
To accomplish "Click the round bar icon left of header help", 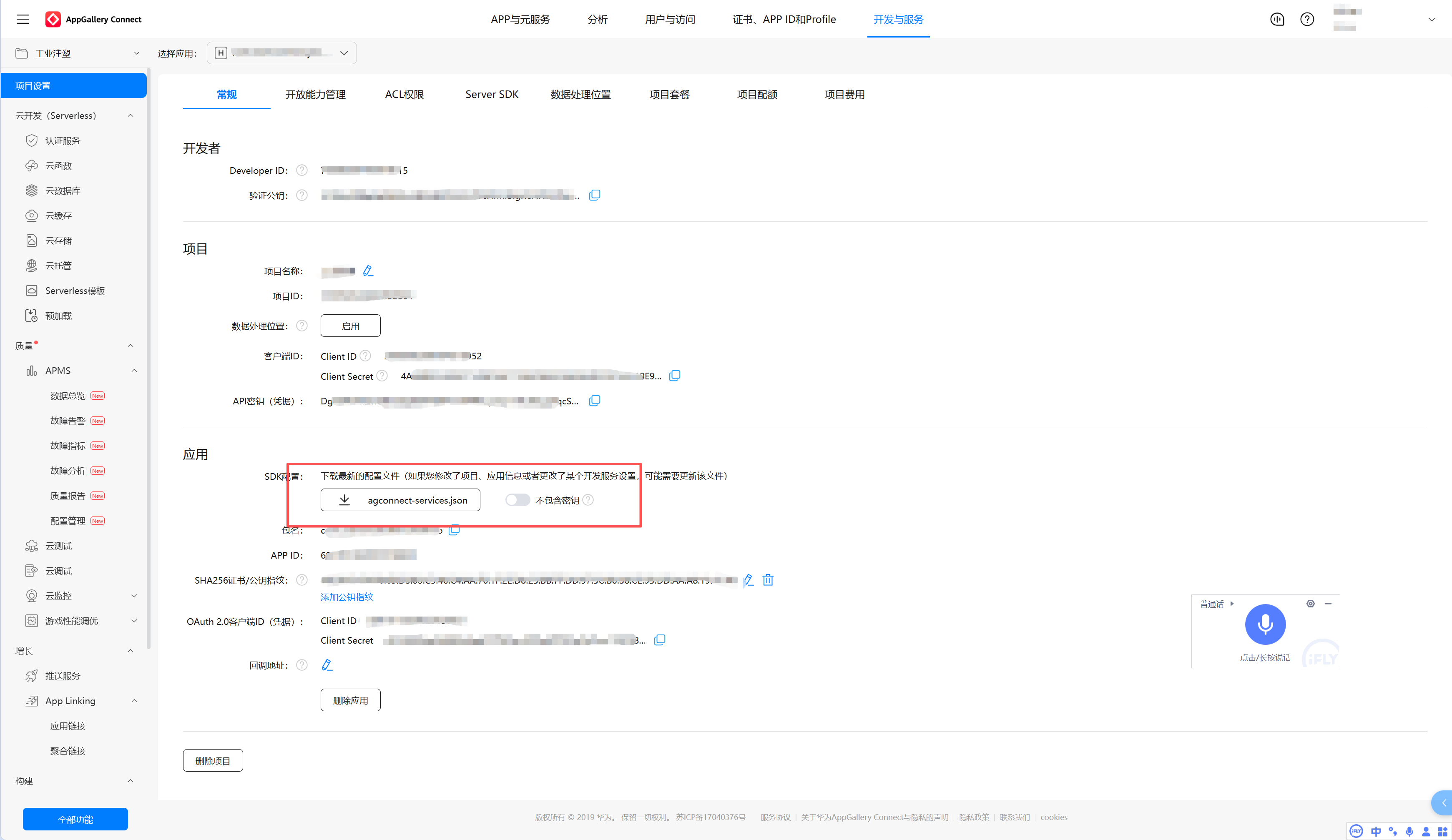I will coord(1277,19).
